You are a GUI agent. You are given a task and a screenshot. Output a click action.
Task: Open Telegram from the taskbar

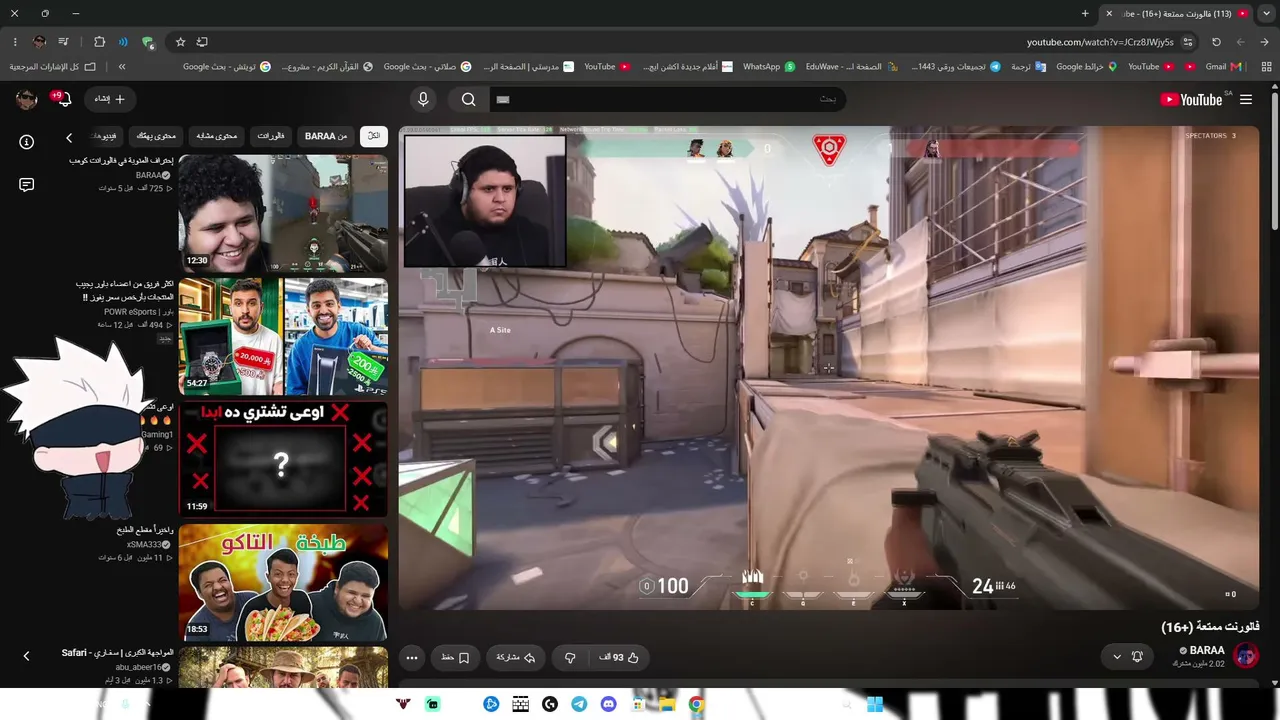[x=579, y=704]
